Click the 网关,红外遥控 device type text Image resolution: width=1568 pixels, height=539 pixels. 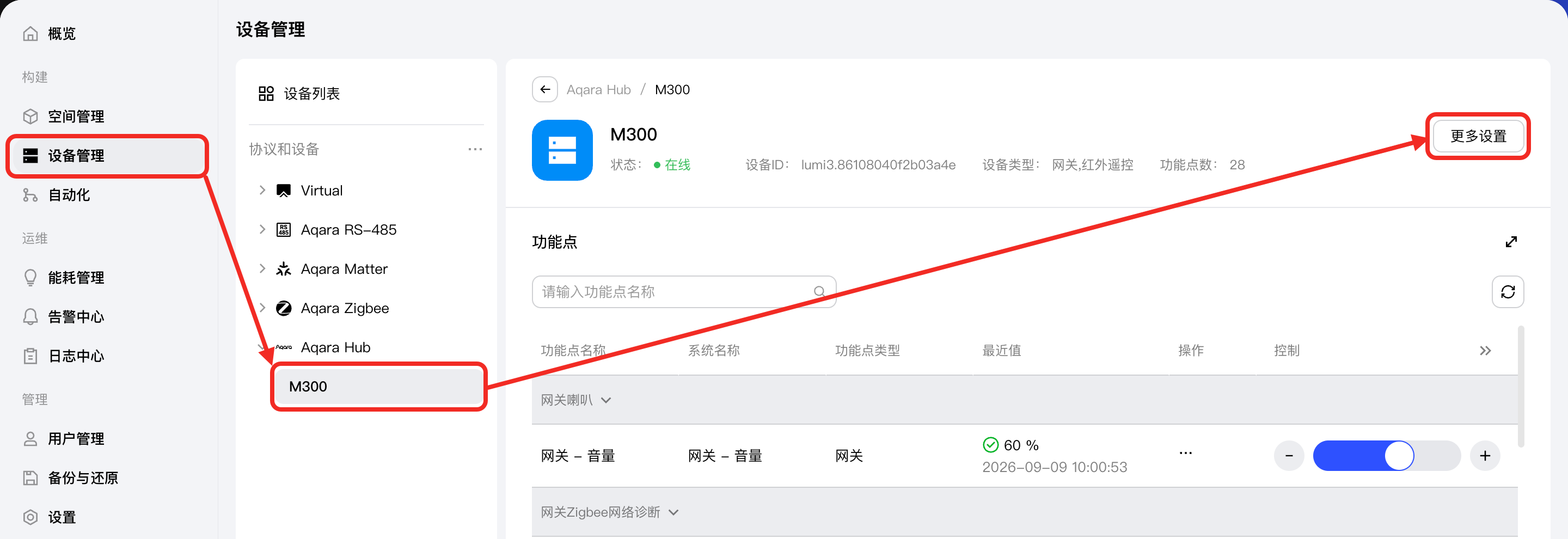pyautogui.click(x=1093, y=165)
